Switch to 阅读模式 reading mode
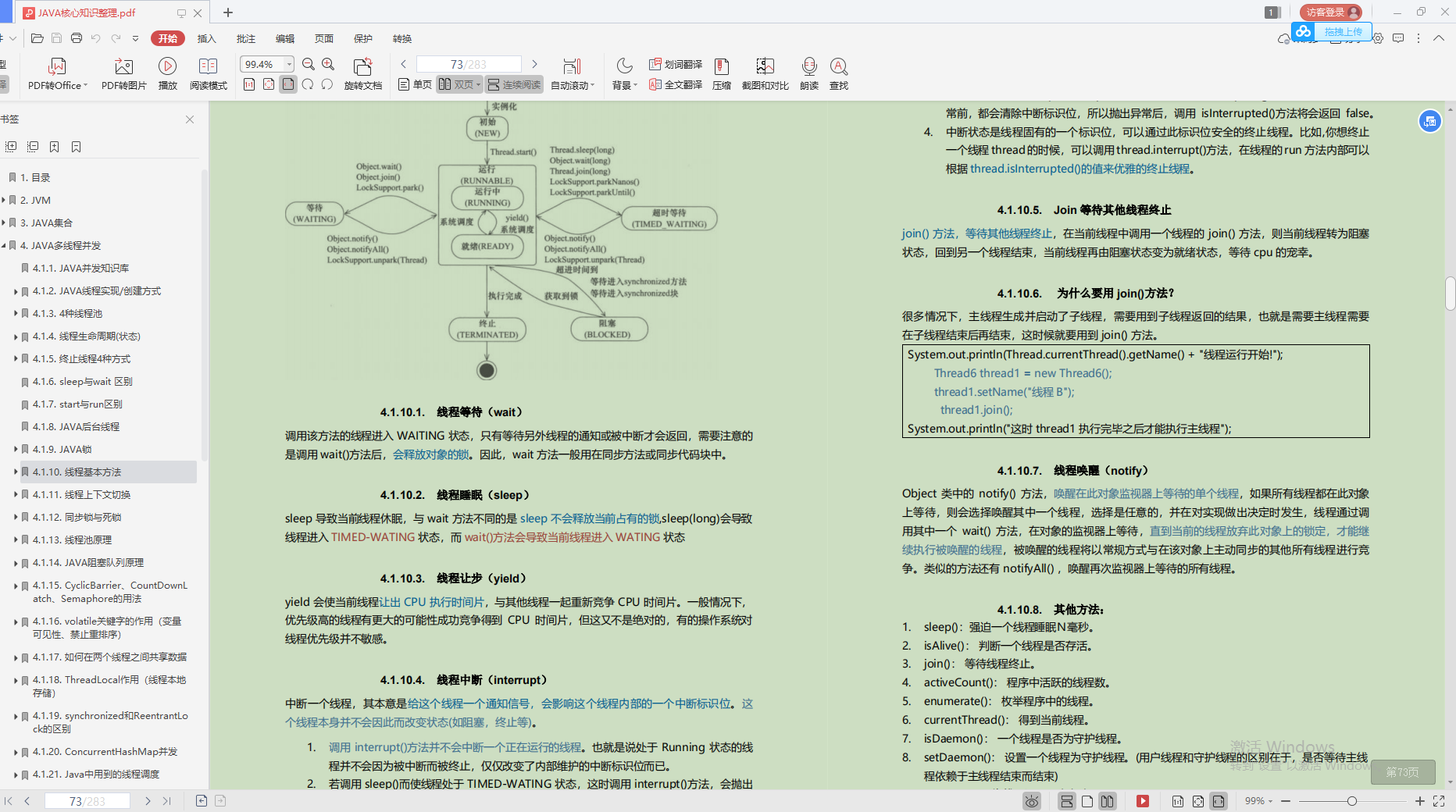 click(x=209, y=74)
